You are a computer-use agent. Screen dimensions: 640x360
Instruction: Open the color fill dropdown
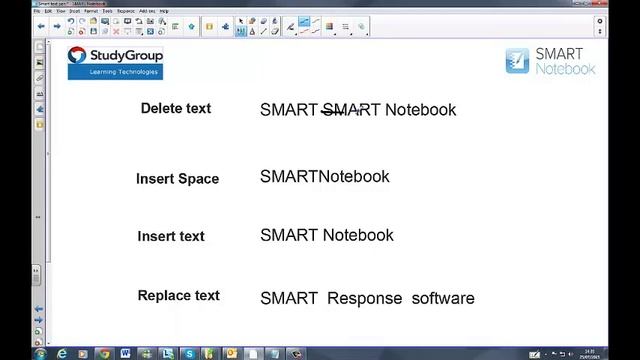tap(330, 27)
